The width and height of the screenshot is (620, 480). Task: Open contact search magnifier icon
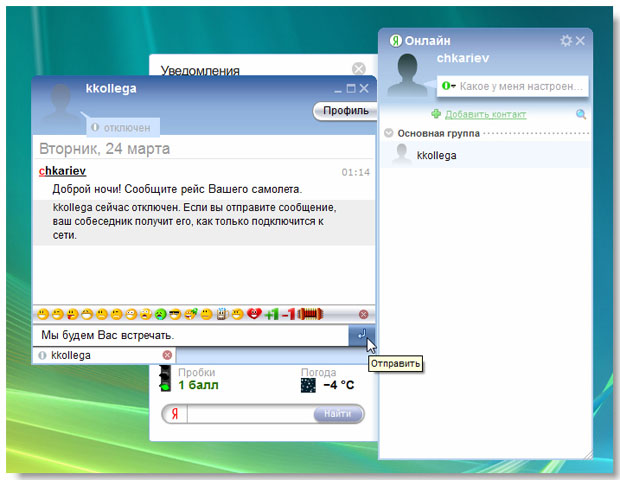(580, 114)
